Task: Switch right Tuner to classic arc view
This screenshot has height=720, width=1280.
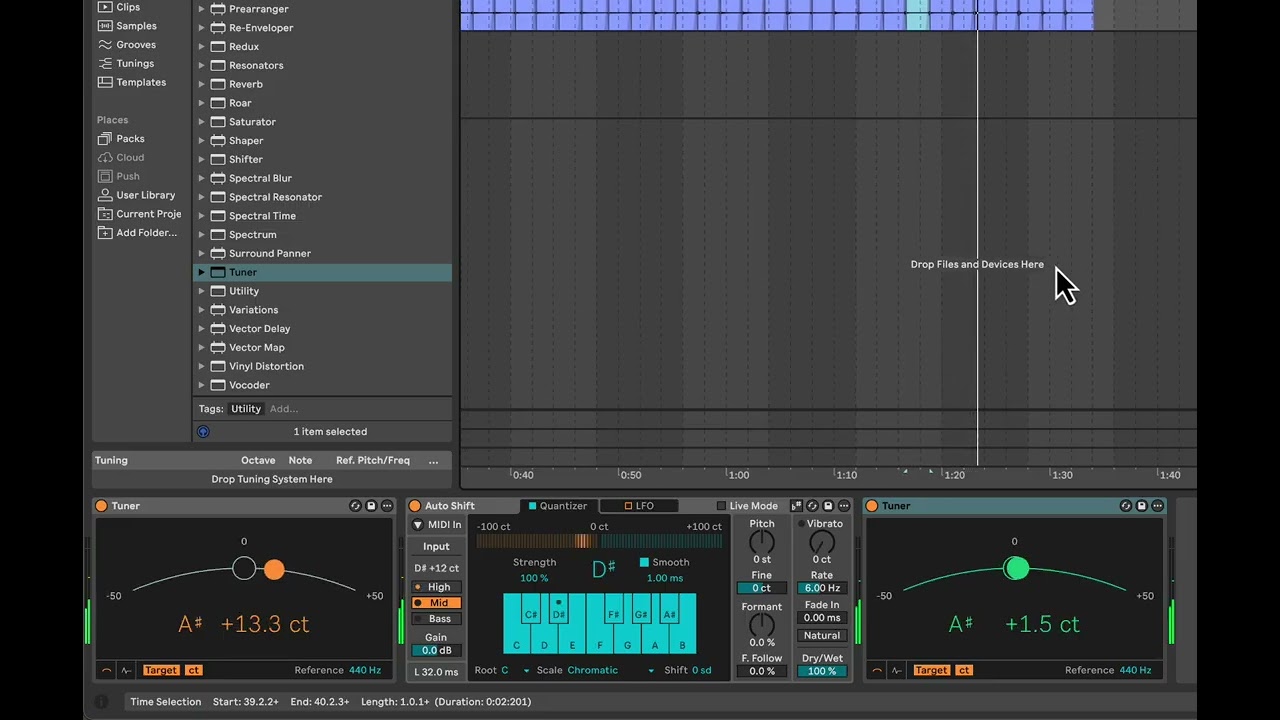Action: [x=877, y=670]
